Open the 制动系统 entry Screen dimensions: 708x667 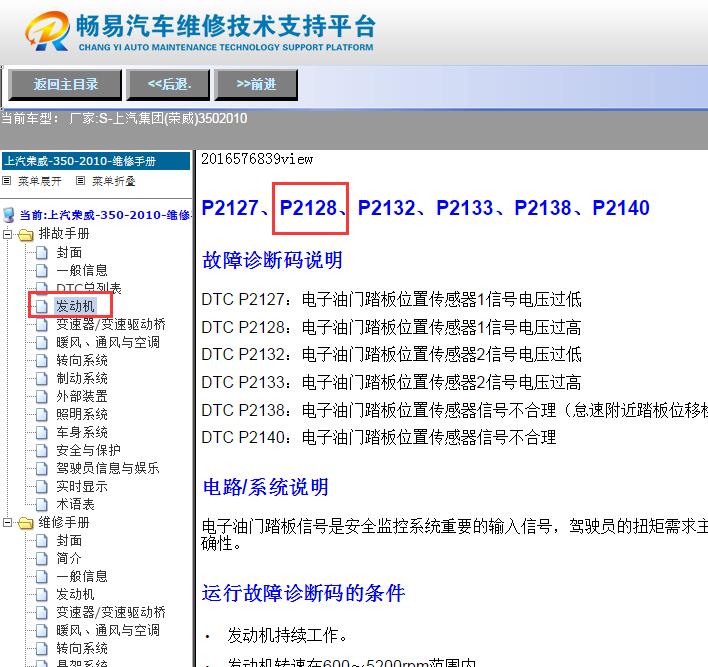82,378
